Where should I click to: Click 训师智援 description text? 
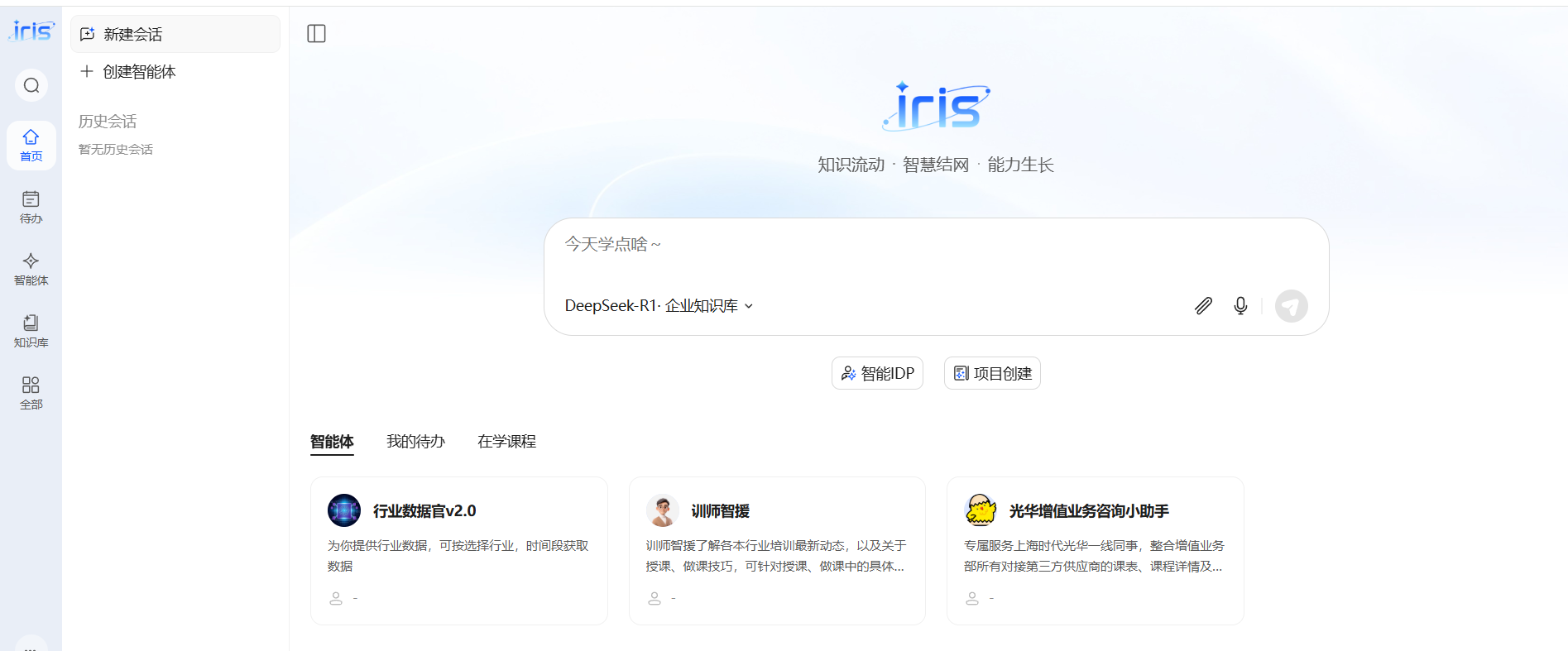tap(776, 556)
